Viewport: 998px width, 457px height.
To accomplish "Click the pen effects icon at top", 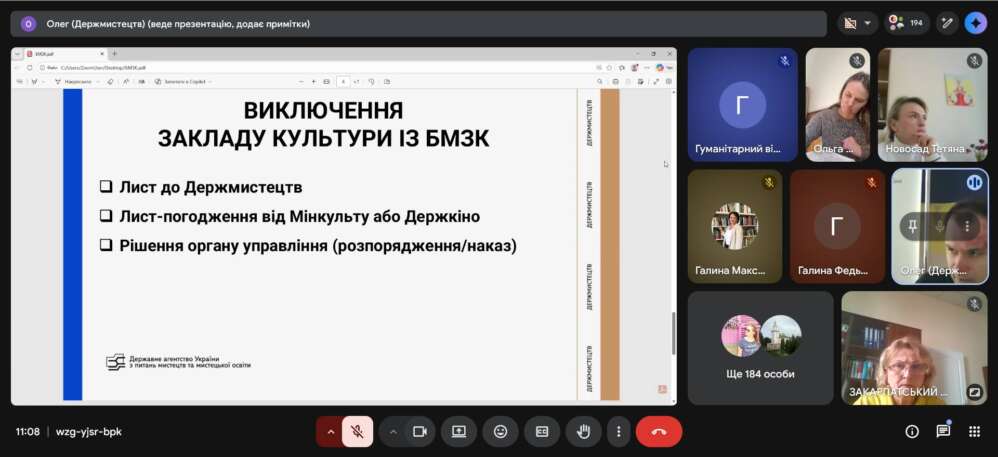I will pyautogui.click(x=946, y=23).
